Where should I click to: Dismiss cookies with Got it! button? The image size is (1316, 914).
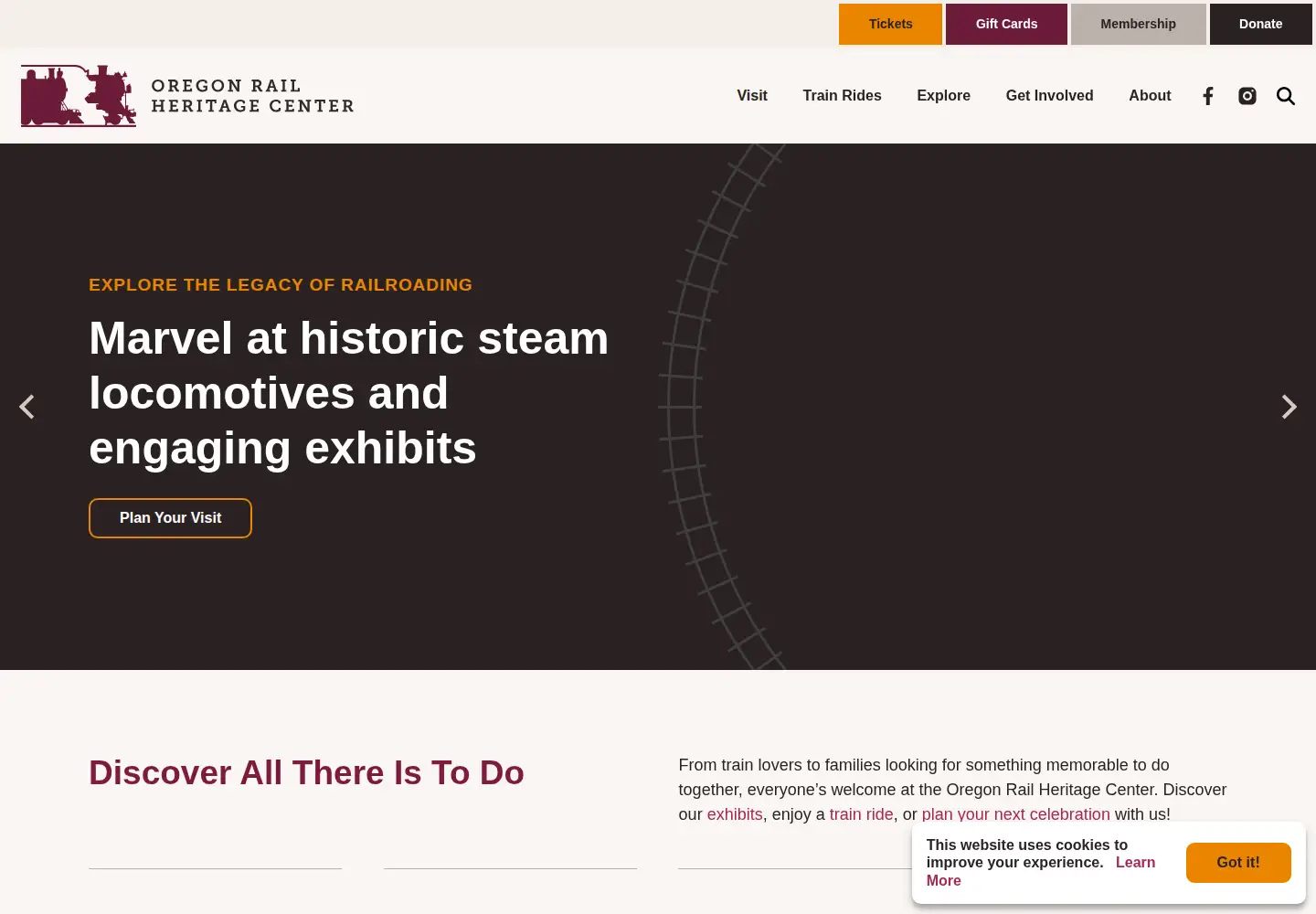[1238, 863]
